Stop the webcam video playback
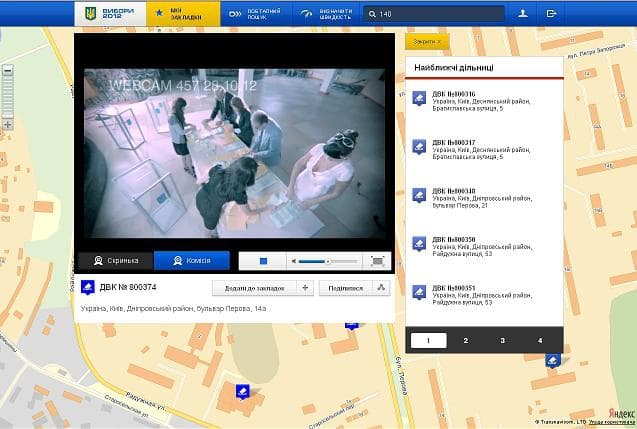637x429 pixels. point(264,261)
